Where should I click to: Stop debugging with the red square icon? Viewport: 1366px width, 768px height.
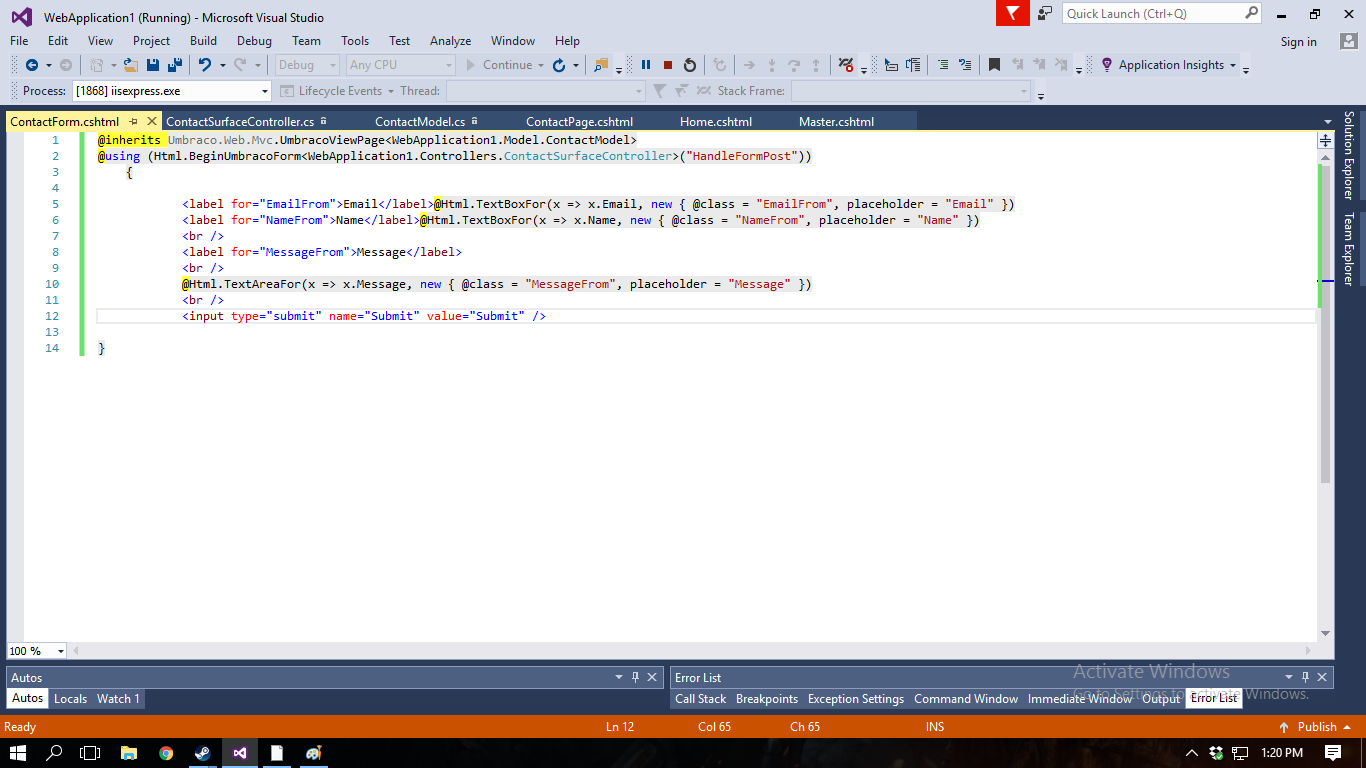668,65
